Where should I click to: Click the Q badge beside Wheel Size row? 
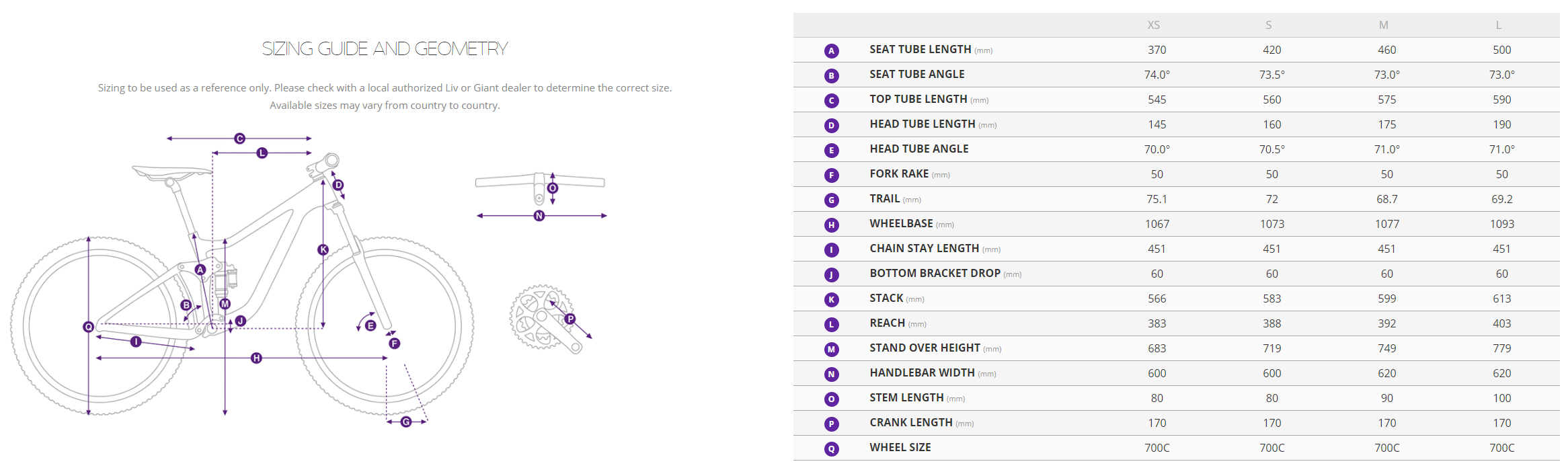coord(832,448)
